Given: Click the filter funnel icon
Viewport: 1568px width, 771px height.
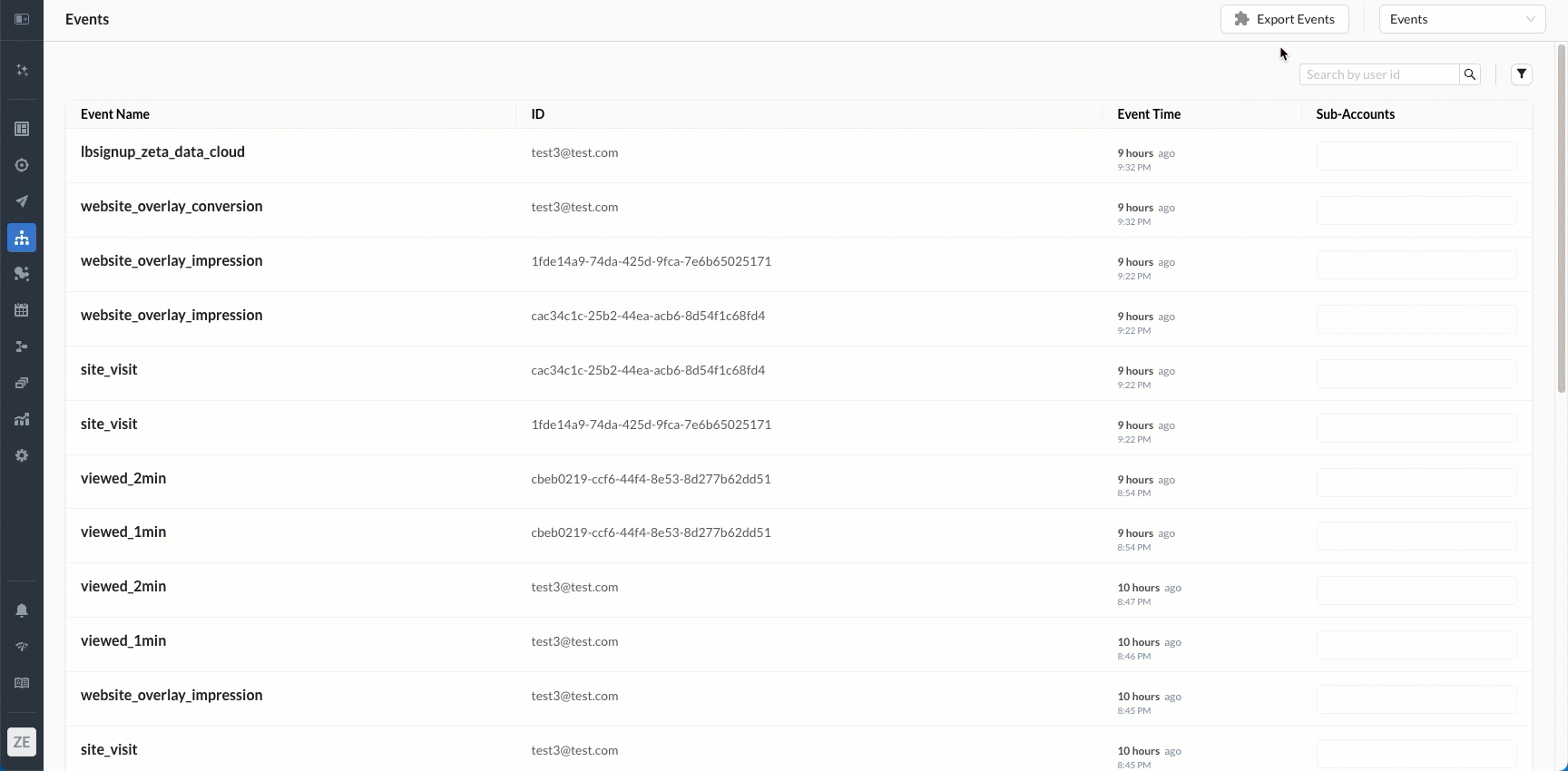Looking at the screenshot, I should pos(1522,74).
